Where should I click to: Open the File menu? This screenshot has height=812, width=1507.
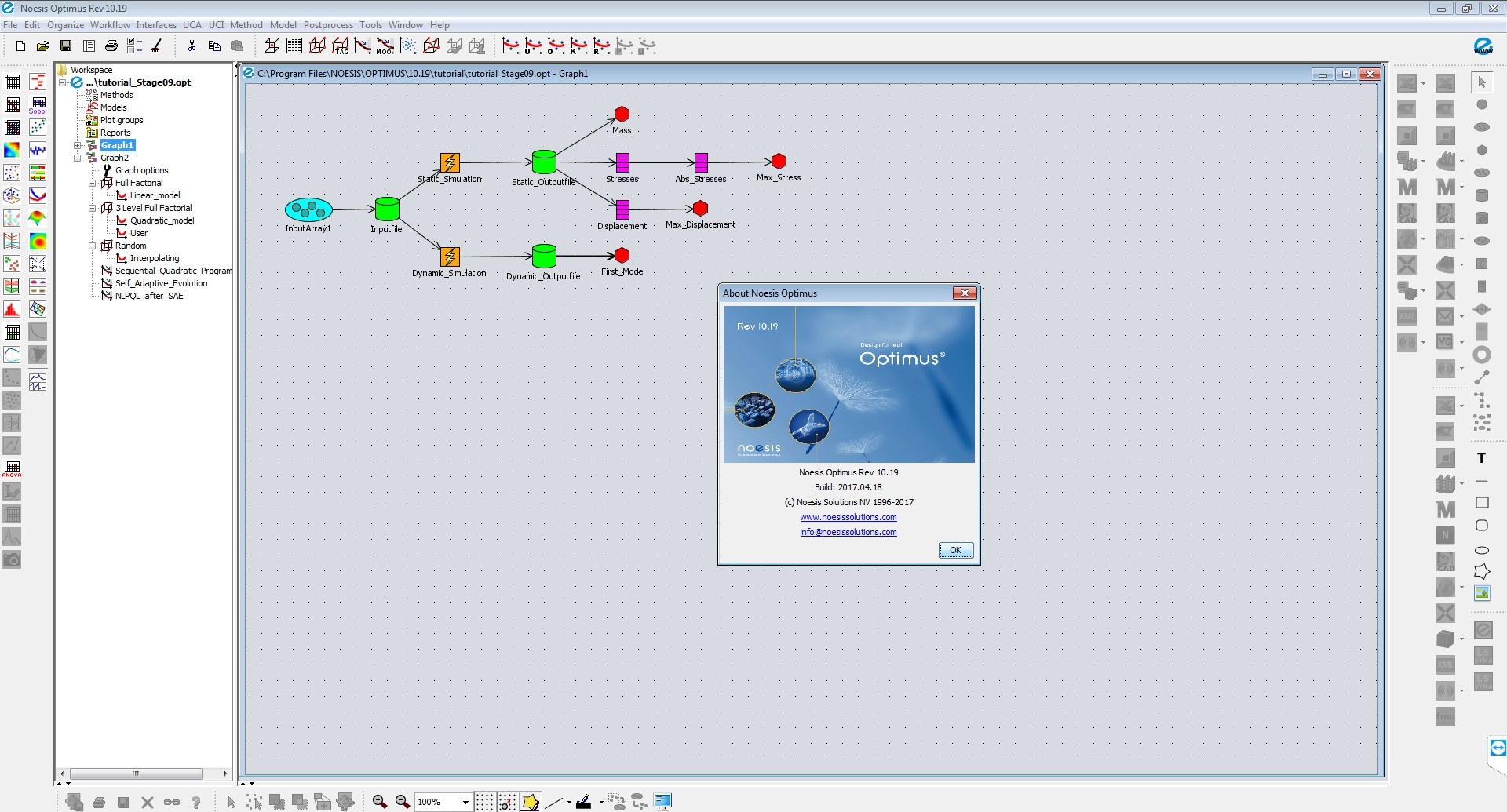point(10,25)
